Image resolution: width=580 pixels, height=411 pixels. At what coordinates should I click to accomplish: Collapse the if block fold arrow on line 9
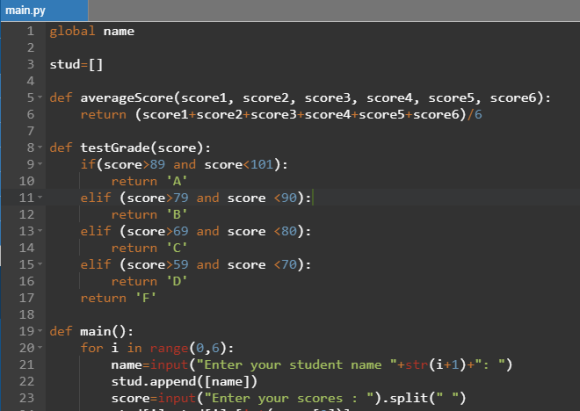[x=40, y=164]
